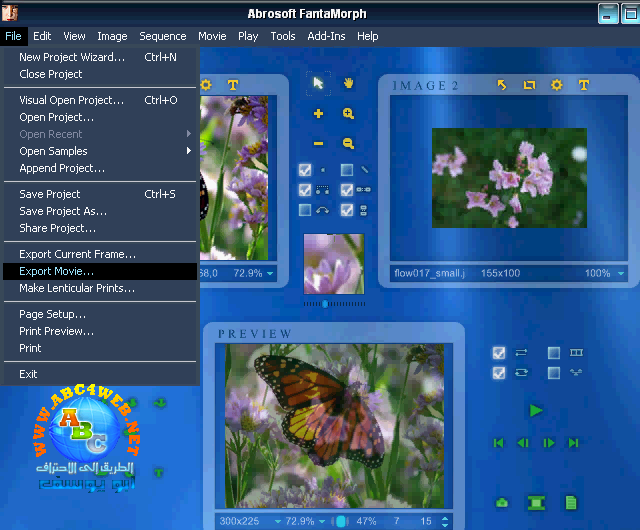The height and width of the screenshot is (530, 640).
Task: Click the zoom out magnifier icon
Action: point(348,143)
